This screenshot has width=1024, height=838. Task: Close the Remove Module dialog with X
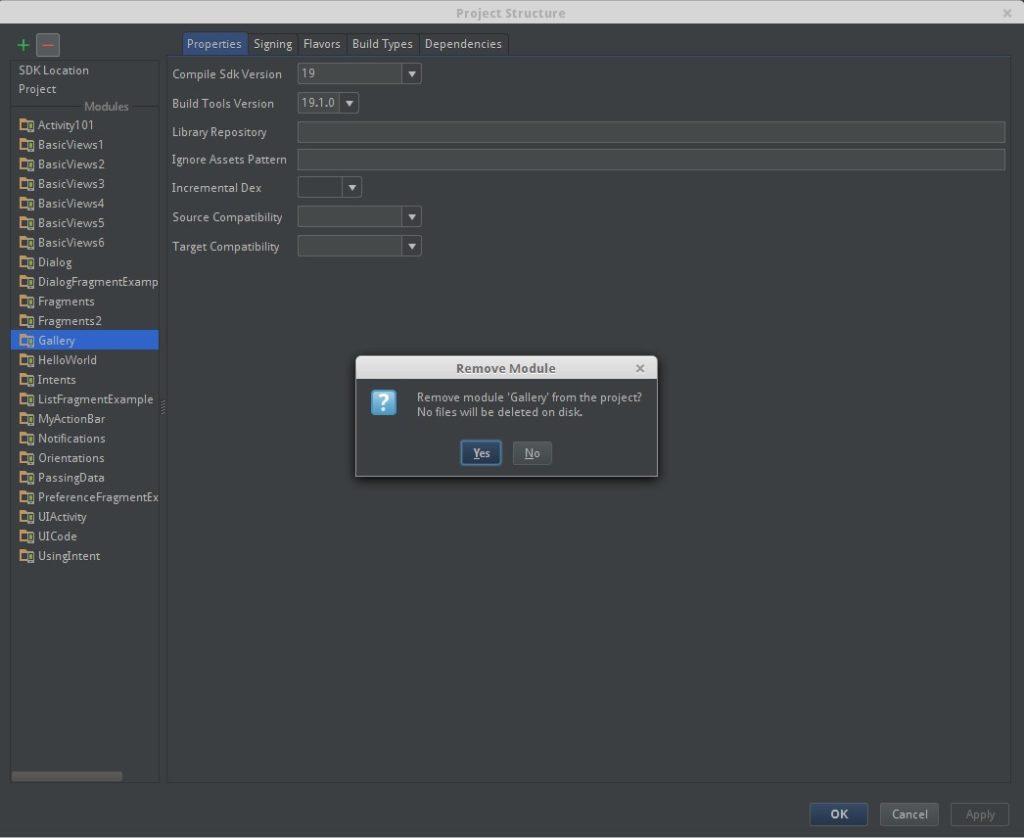(640, 368)
